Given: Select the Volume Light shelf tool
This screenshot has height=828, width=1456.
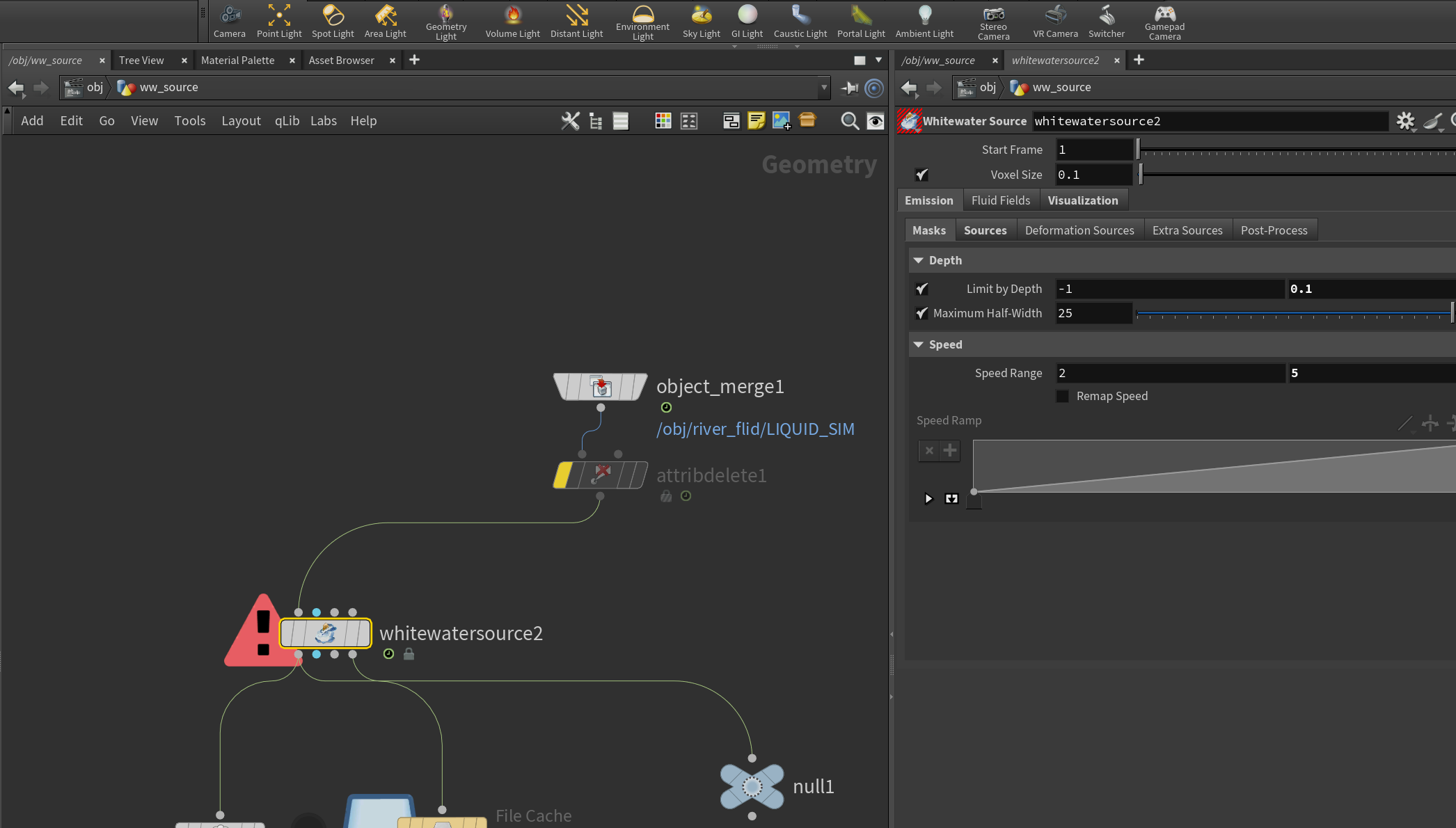Looking at the screenshot, I should click(512, 21).
